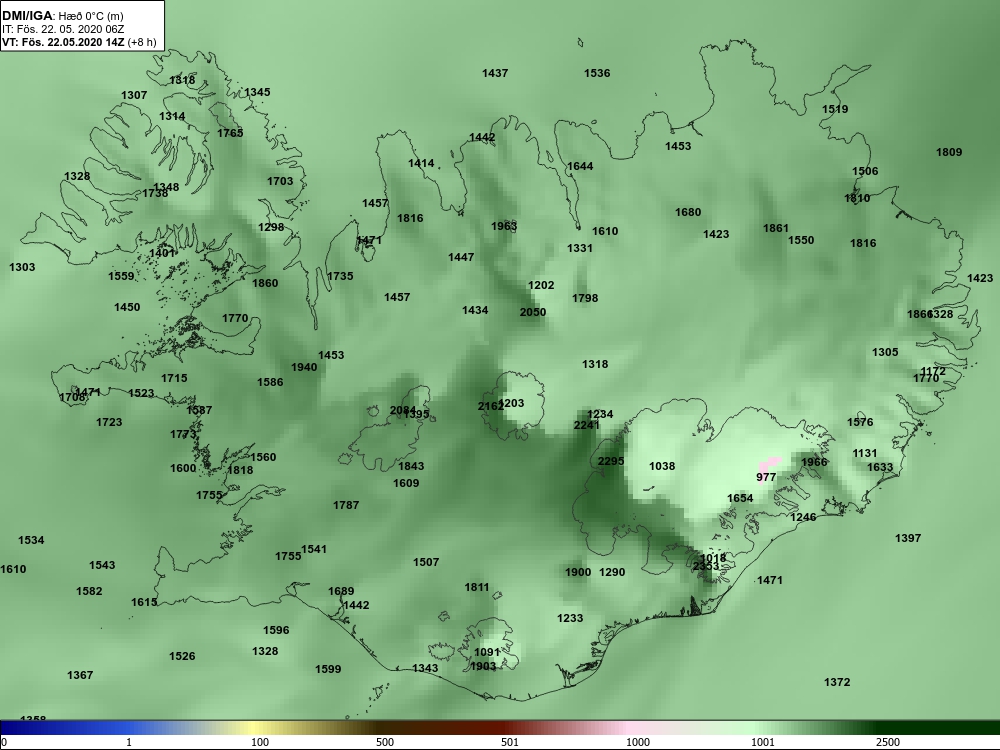Image resolution: width=1000 pixels, height=750 pixels.
Task: Click the 1536 value over the northern sea
Action: 597,73
